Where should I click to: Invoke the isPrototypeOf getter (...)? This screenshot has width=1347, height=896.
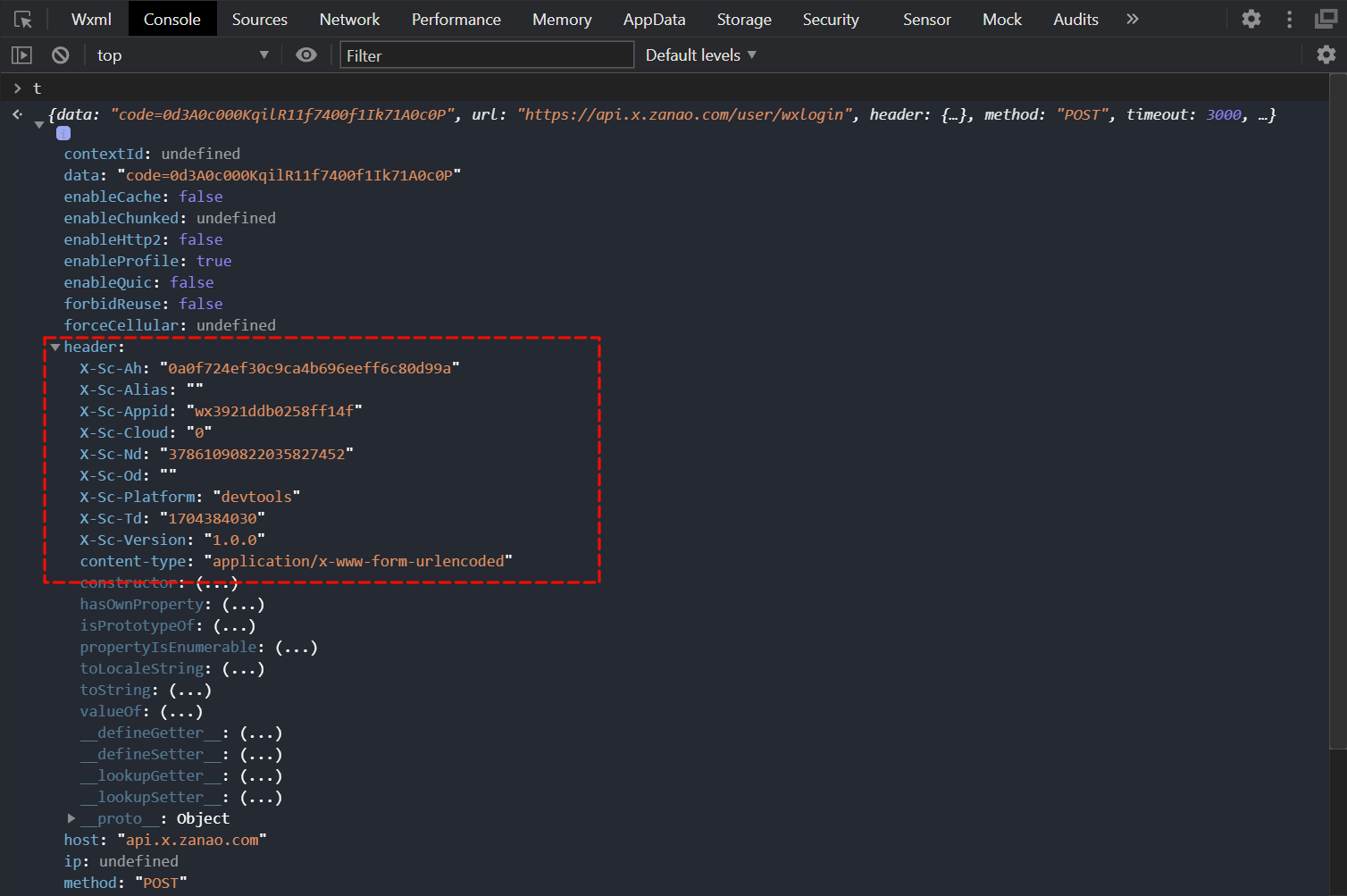234,625
